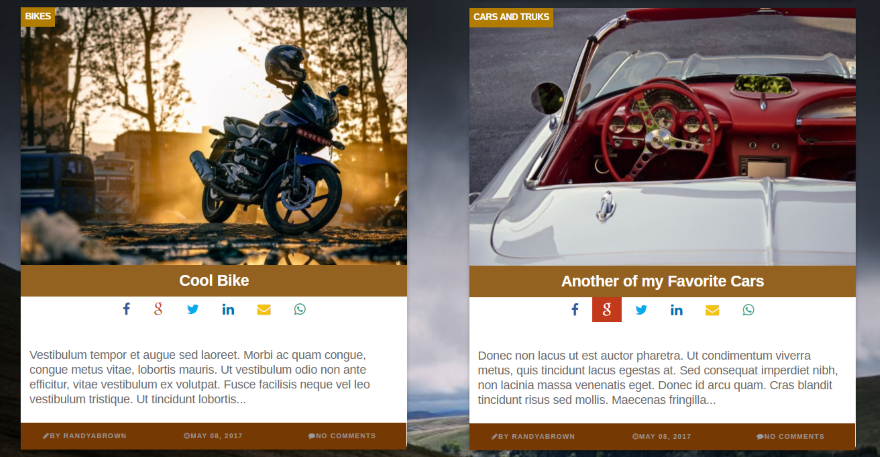Tweet the Cool Bike post
This screenshot has height=457, width=880.
(x=192, y=309)
